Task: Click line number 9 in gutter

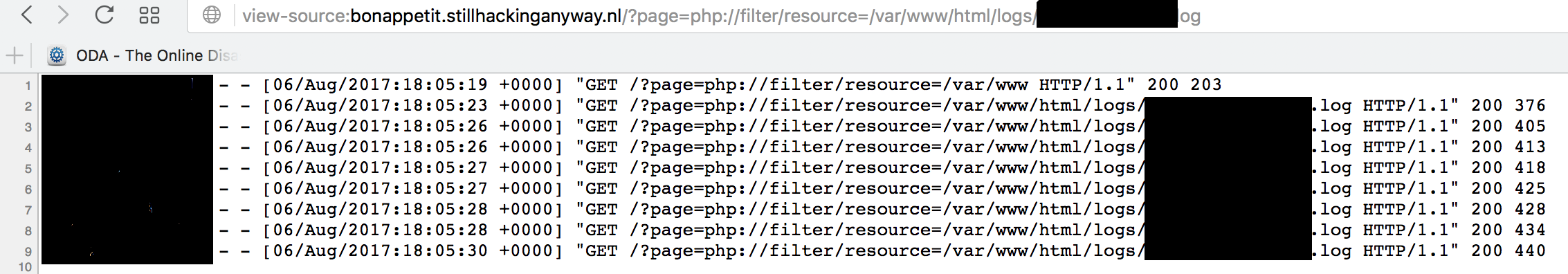Action: click(x=28, y=252)
